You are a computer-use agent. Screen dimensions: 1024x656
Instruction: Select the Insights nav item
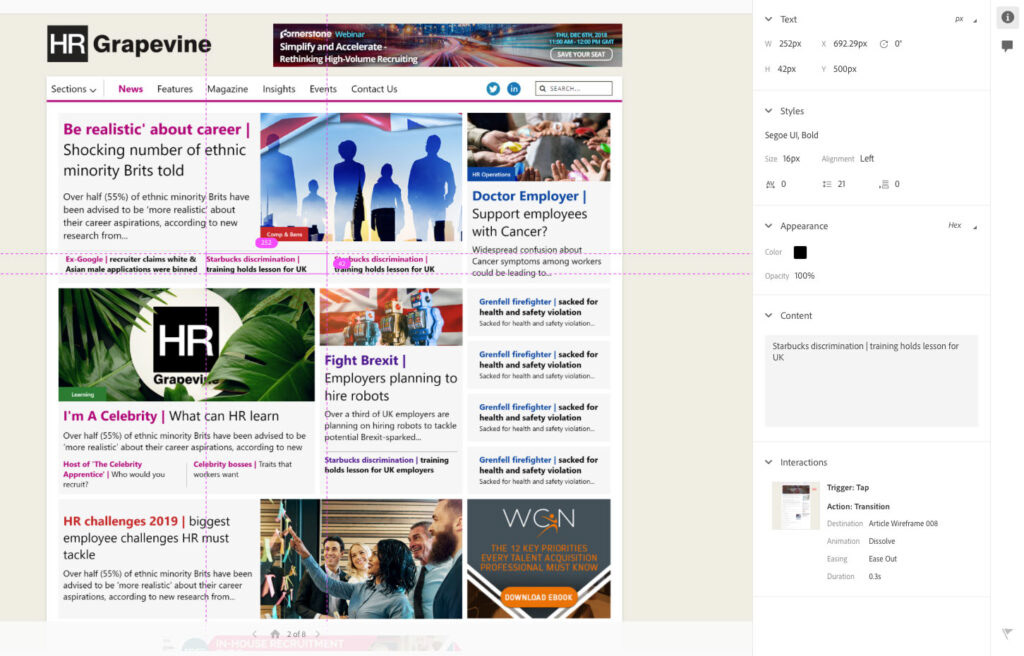click(279, 89)
